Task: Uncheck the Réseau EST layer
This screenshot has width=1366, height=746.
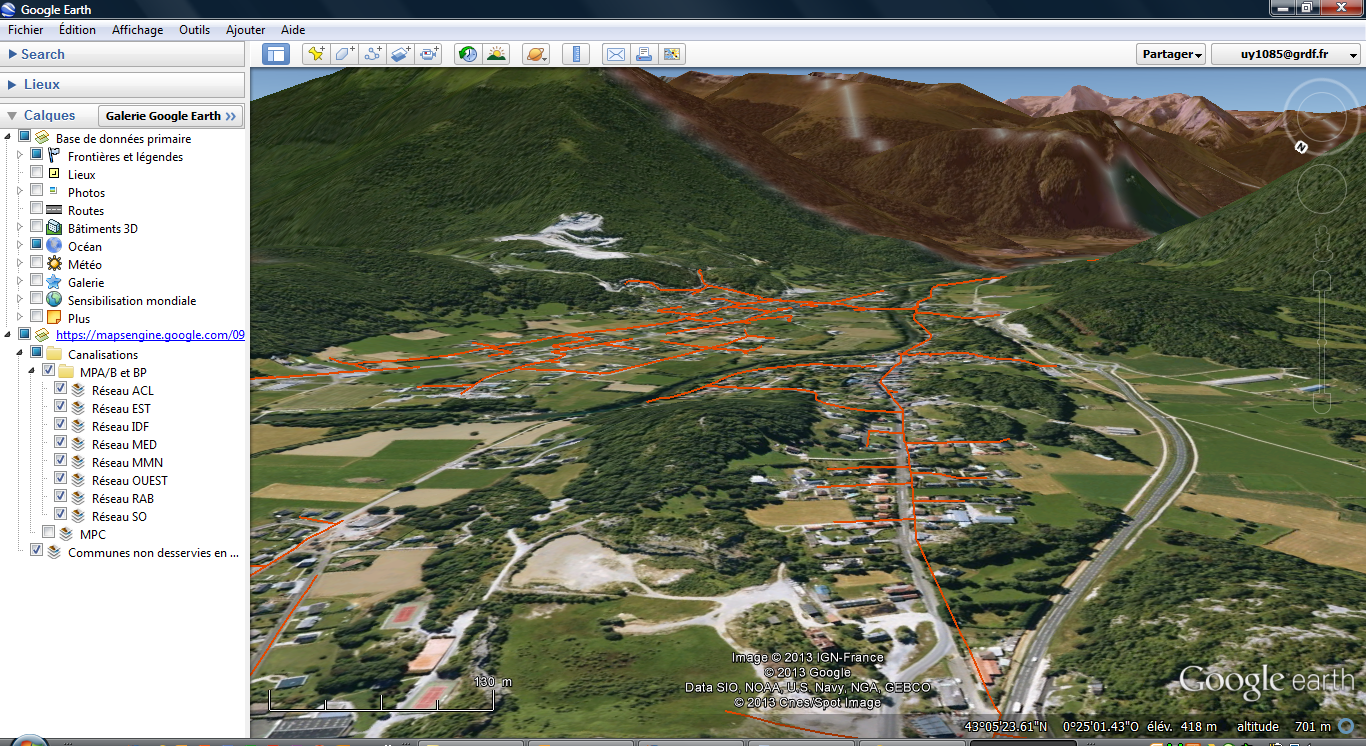Action: [60, 408]
